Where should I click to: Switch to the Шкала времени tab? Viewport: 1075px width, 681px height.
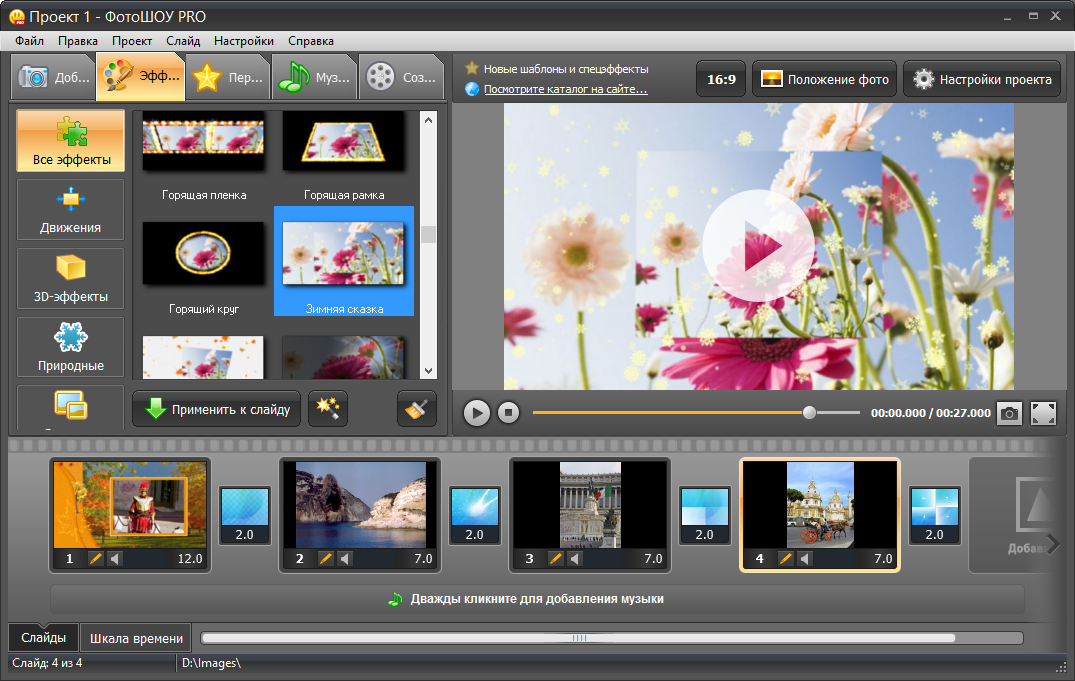tap(136, 638)
